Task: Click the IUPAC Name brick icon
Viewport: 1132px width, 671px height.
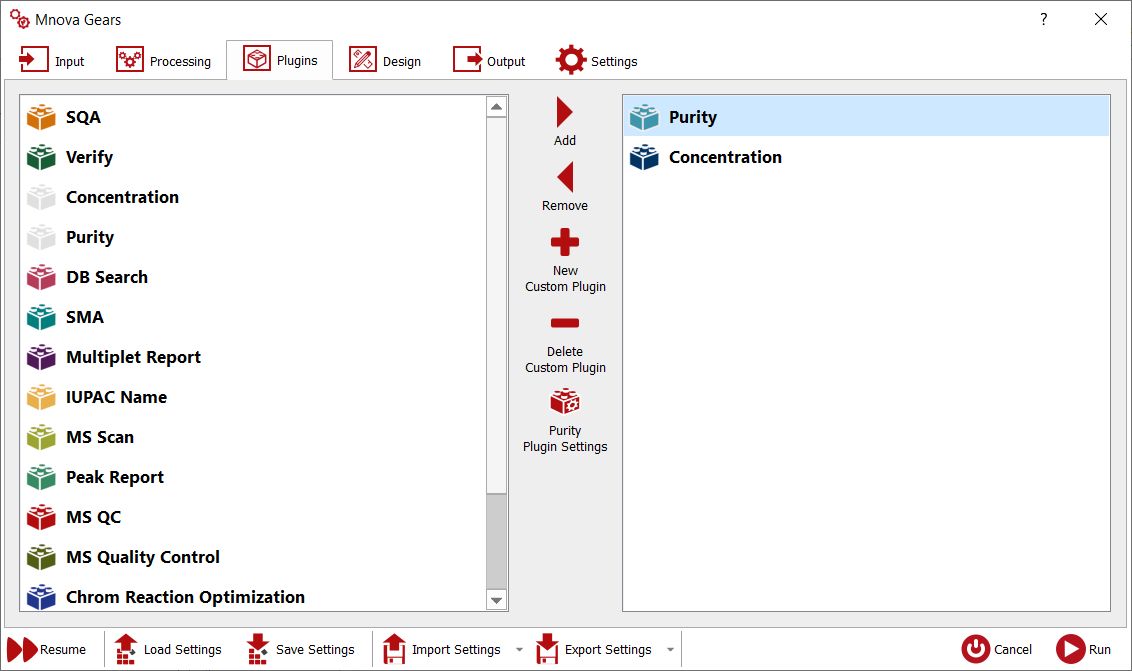Action: [x=41, y=397]
